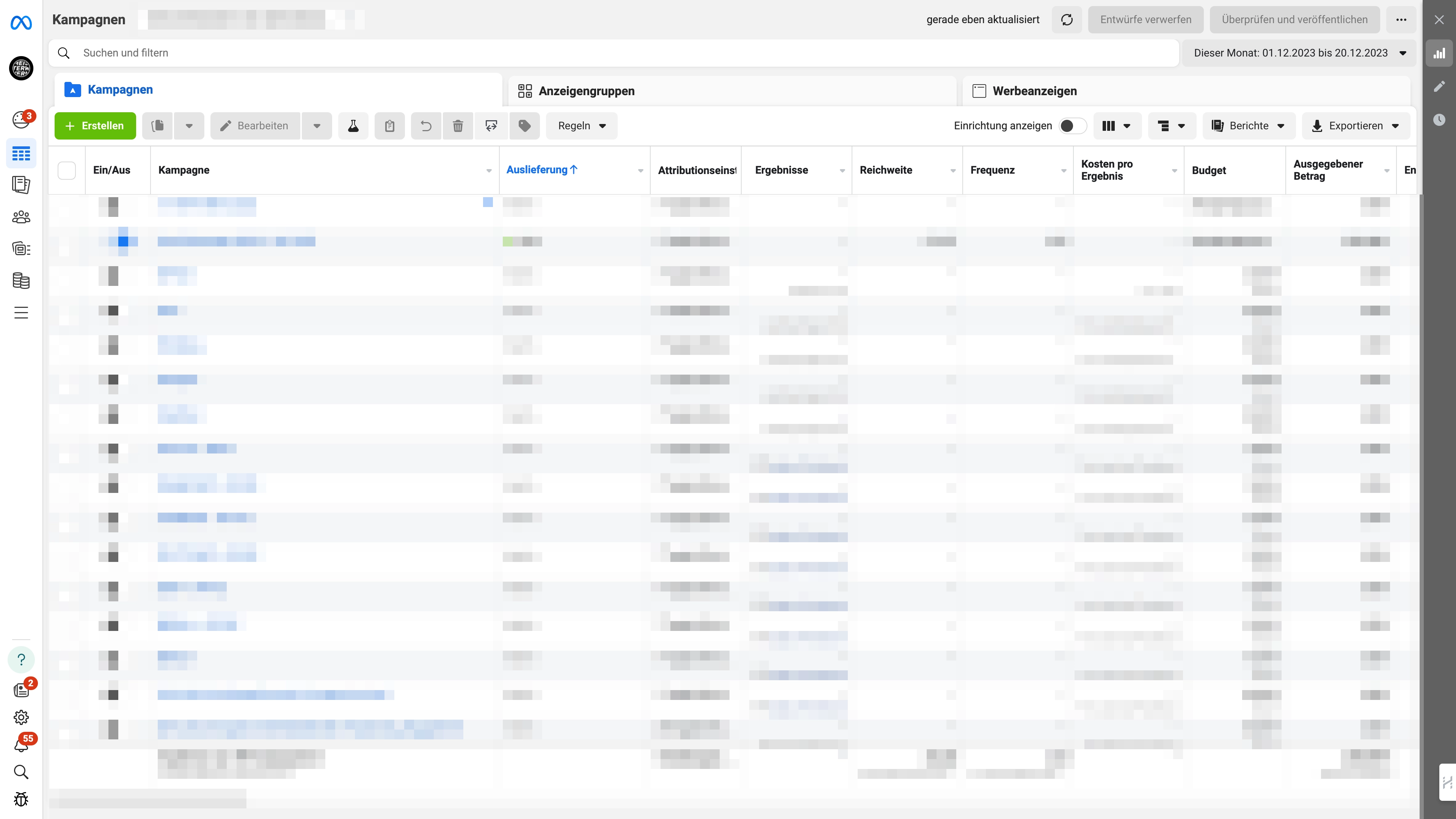Viewport: 1456px width, 819px height.
Task: Open the Regeln dropdown
Action: coord(582,126)
